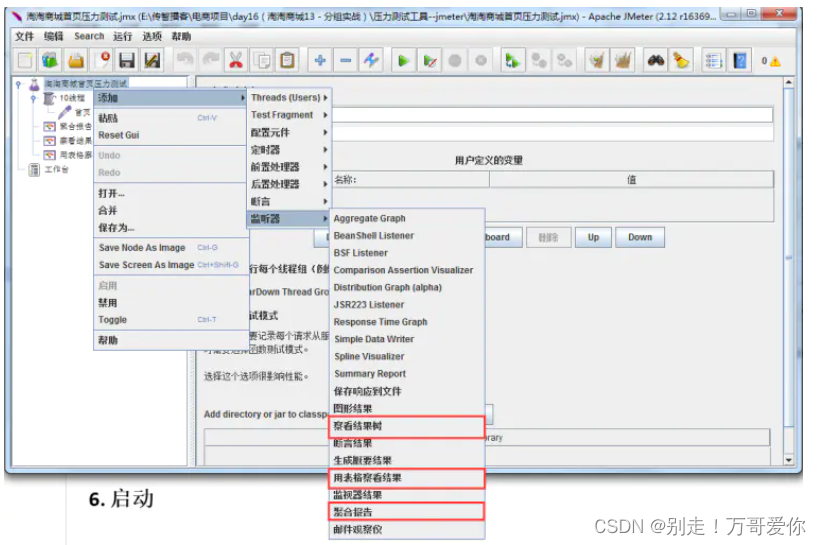Viewport: 821px width, 545px height.
Task: Choose 聚合报告 listener
Action: (406, 511)
